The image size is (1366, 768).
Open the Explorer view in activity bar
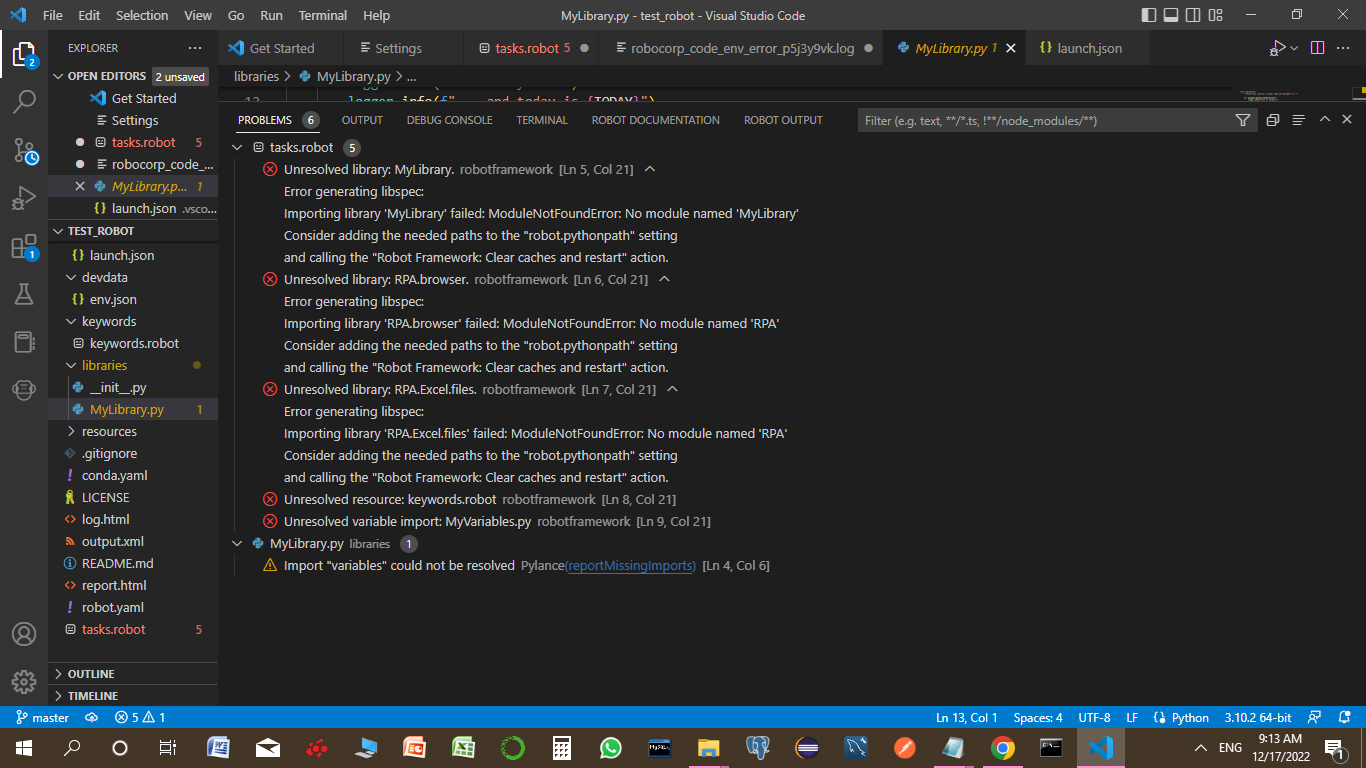pos(24,54)
